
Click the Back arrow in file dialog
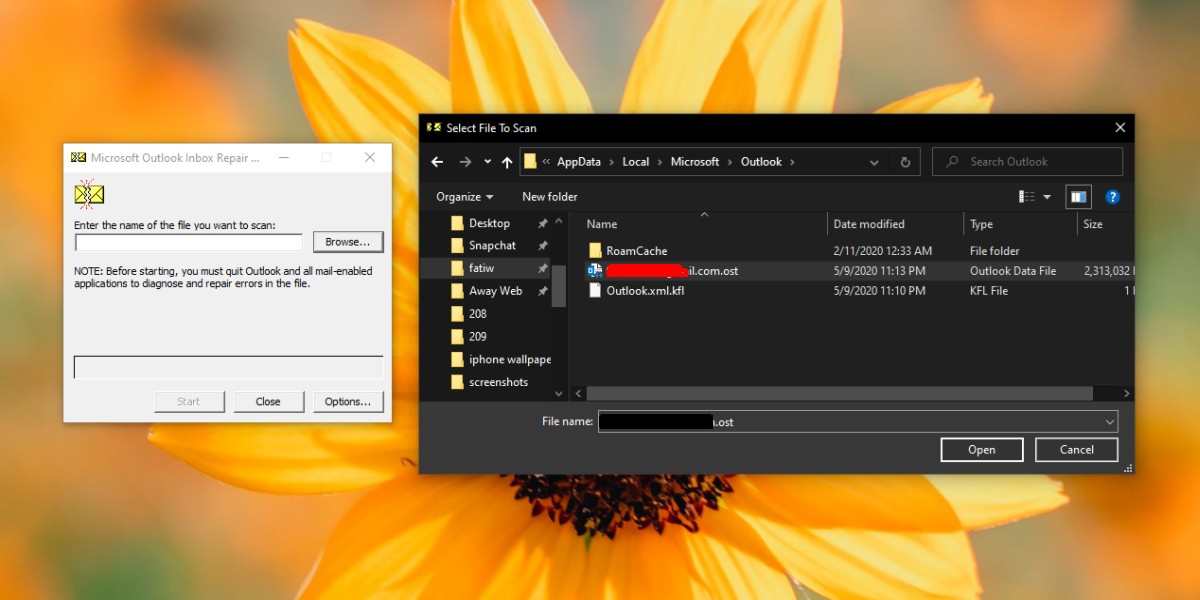tap(437, 162)
